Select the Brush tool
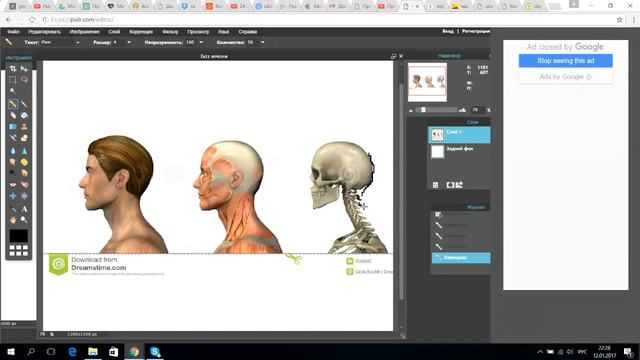Screen dimensions: 640x360 click(x=24, y=104)
